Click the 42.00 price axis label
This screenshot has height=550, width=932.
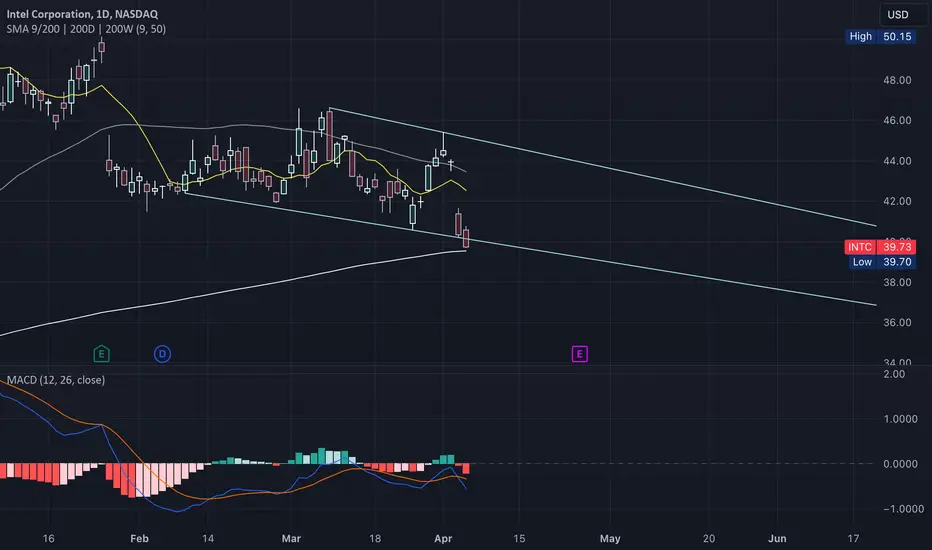tap(897, 201)
